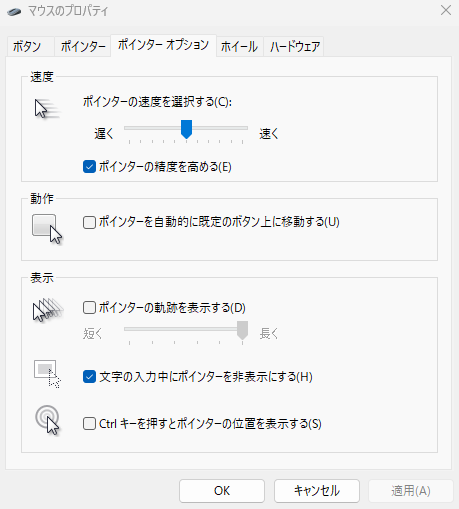Uncheck ポインターの精度を高める checkbox

point(89,167)
